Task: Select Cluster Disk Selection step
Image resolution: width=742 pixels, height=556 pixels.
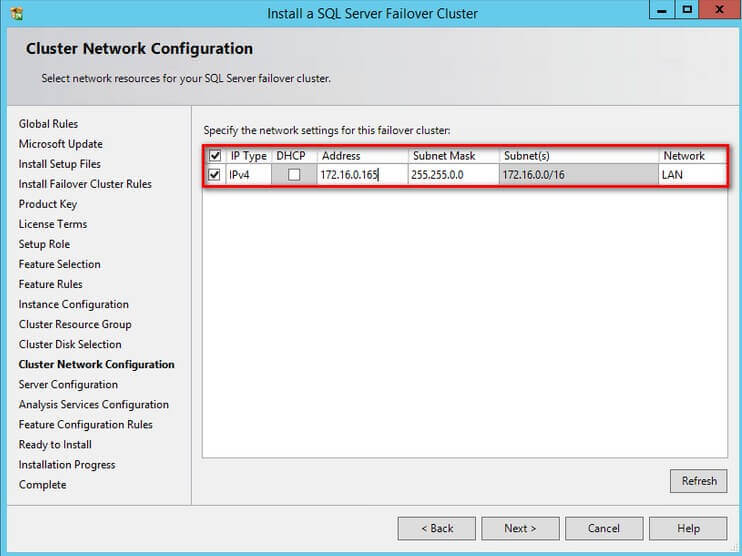Action: (x=70, y=344)
